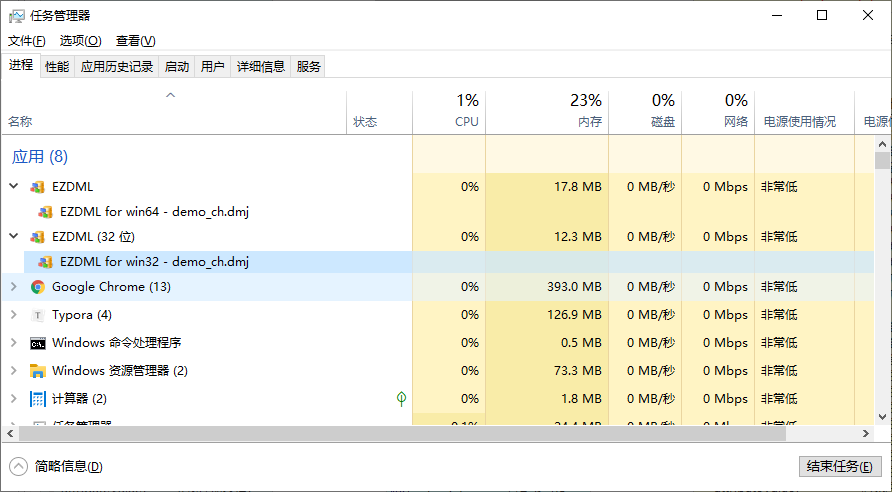892x492 pixels.
Task: Switch to the 服务 tab
Action: (308, 67)
